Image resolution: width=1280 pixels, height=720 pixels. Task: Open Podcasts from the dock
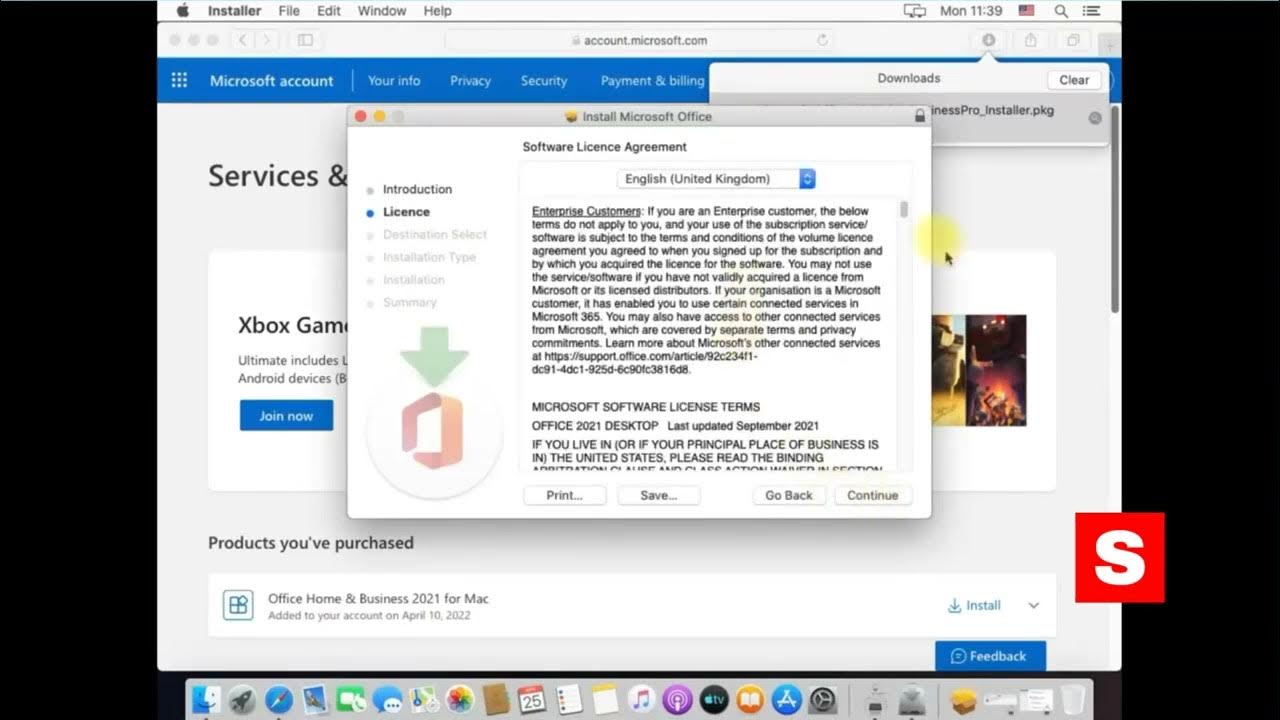tap(677, 699)
